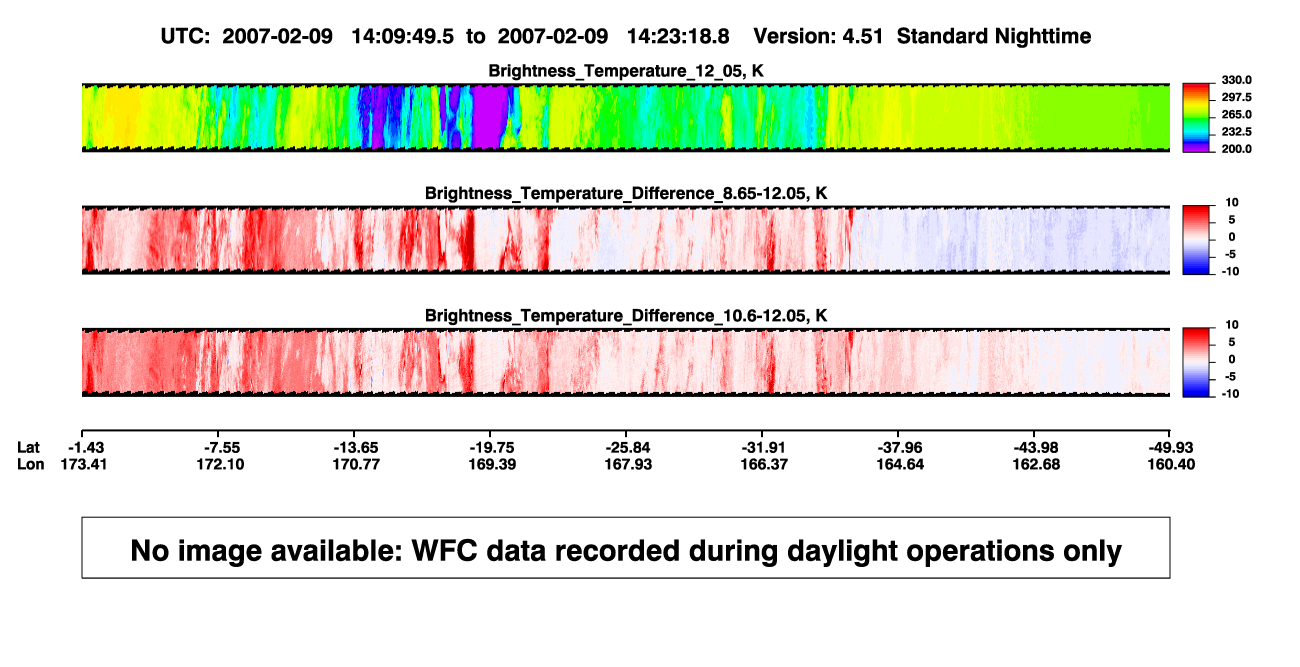Image resolution: width=1300 pixels, height=667 pixels.
Task: Click the latitude value -37.96
Action: 899,447
